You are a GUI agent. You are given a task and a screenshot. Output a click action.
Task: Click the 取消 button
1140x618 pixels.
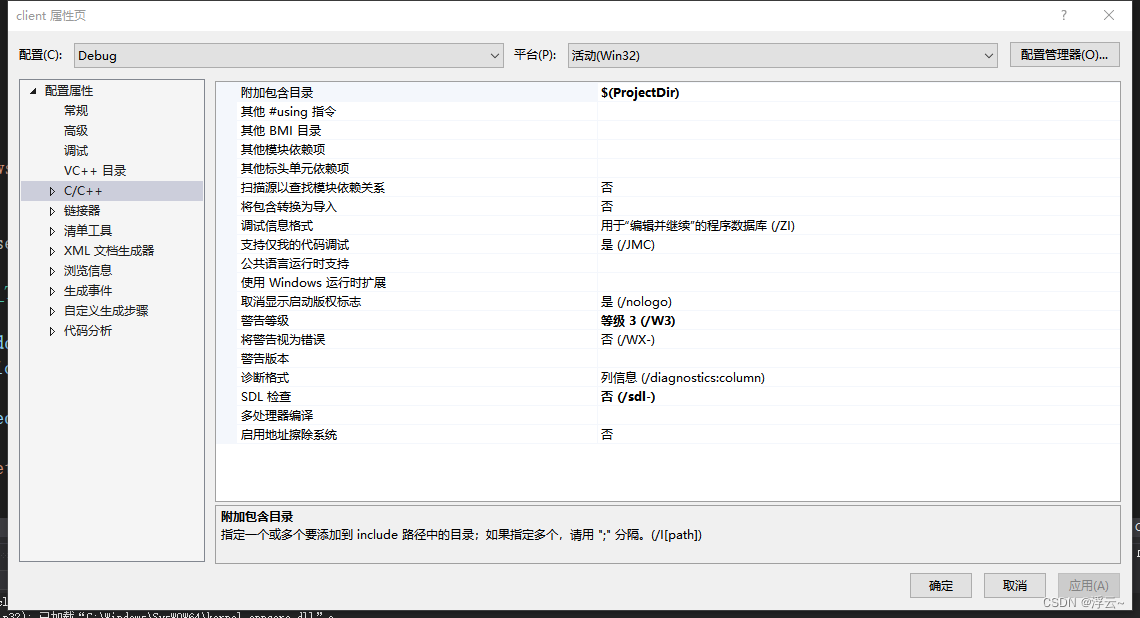click(x=1014, y=585)
